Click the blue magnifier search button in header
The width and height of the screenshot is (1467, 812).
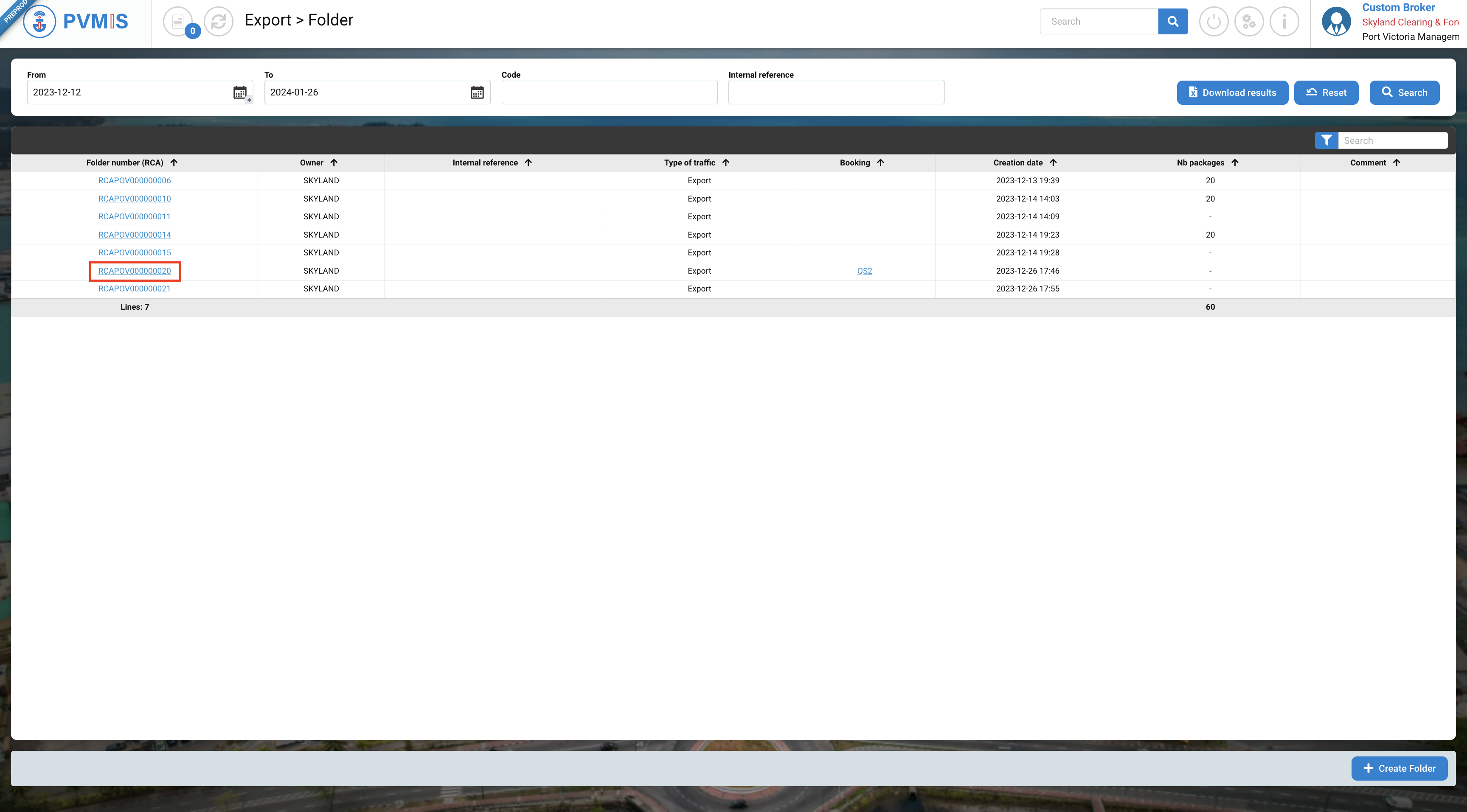(x=1172, y=22)
